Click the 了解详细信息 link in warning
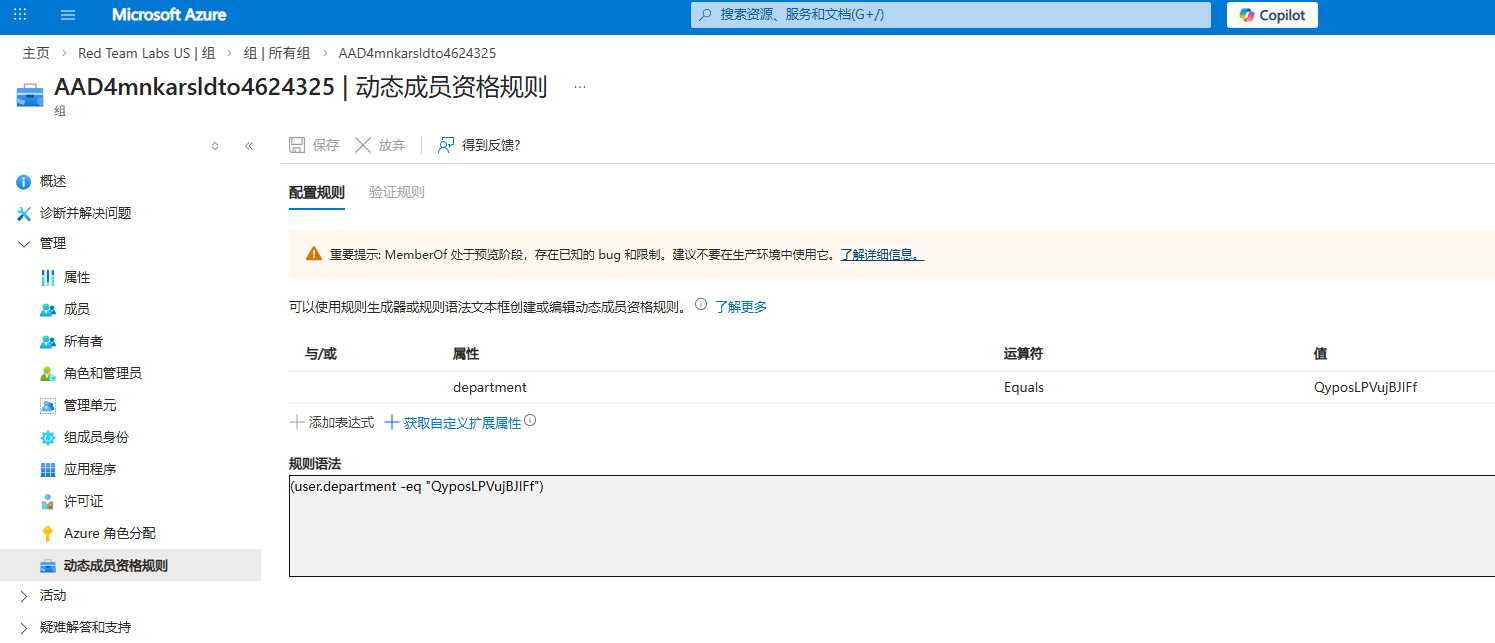 [881, 255]
